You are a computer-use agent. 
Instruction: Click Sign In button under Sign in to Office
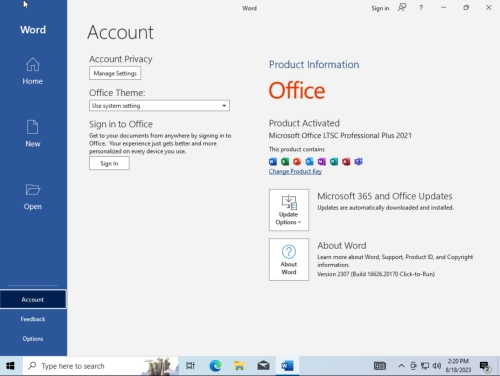(x=109, y=163)
